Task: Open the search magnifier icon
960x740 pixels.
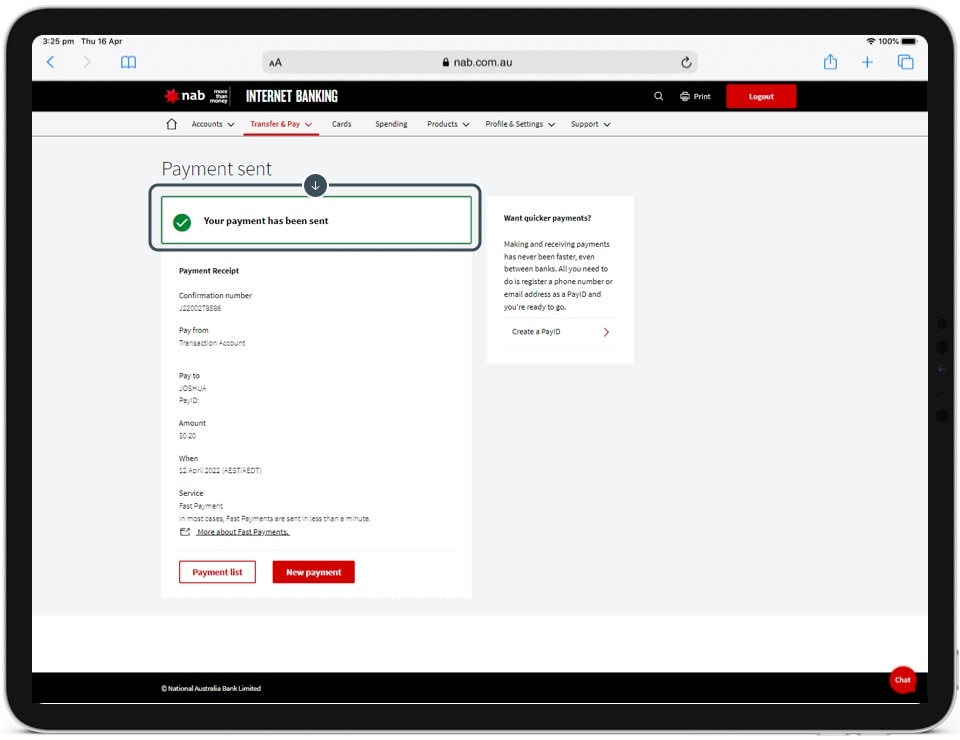Action: pyautogui.click(x=658, y=97)
